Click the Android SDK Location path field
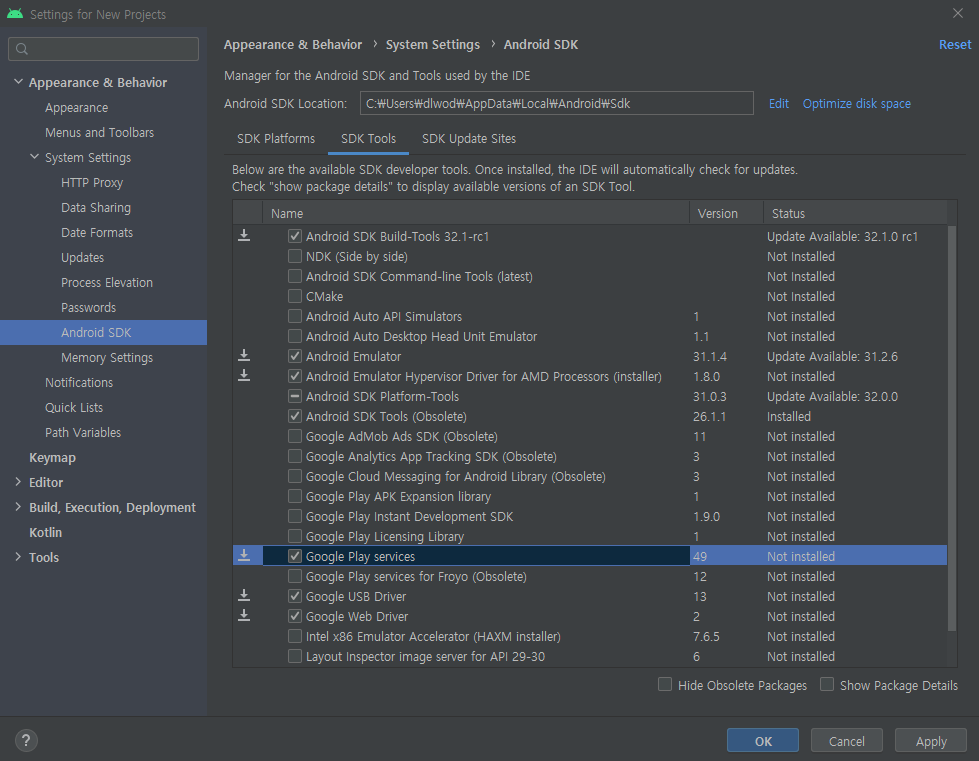 (x=556, y=103)
